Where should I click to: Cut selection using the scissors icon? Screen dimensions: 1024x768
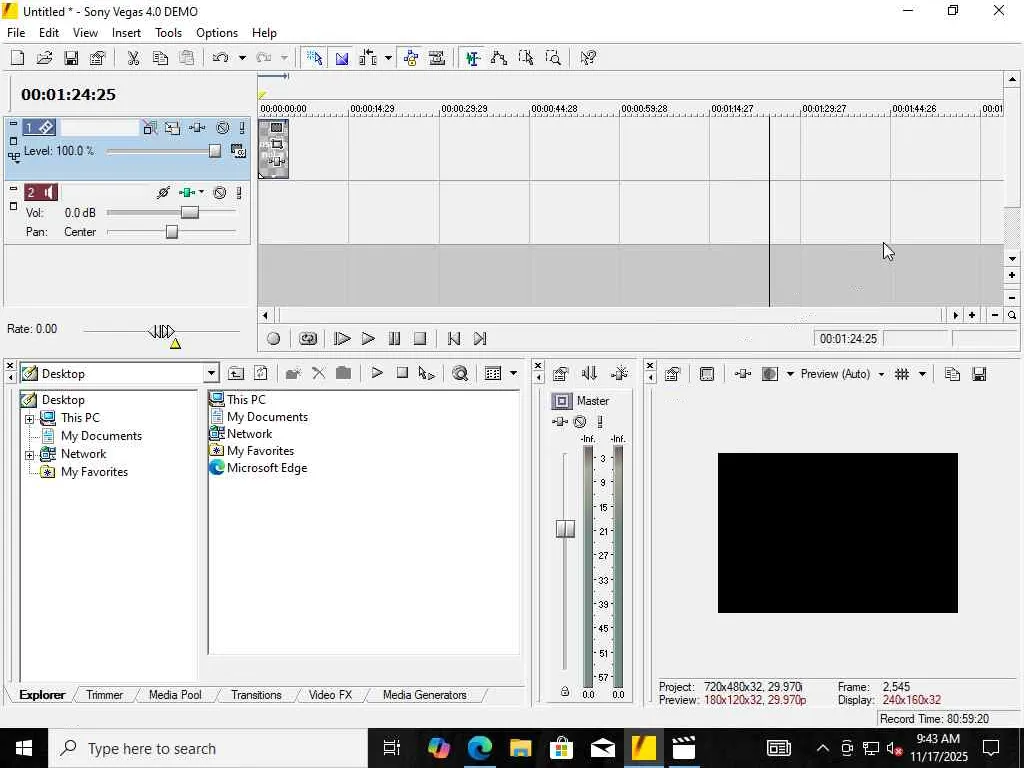133,58
